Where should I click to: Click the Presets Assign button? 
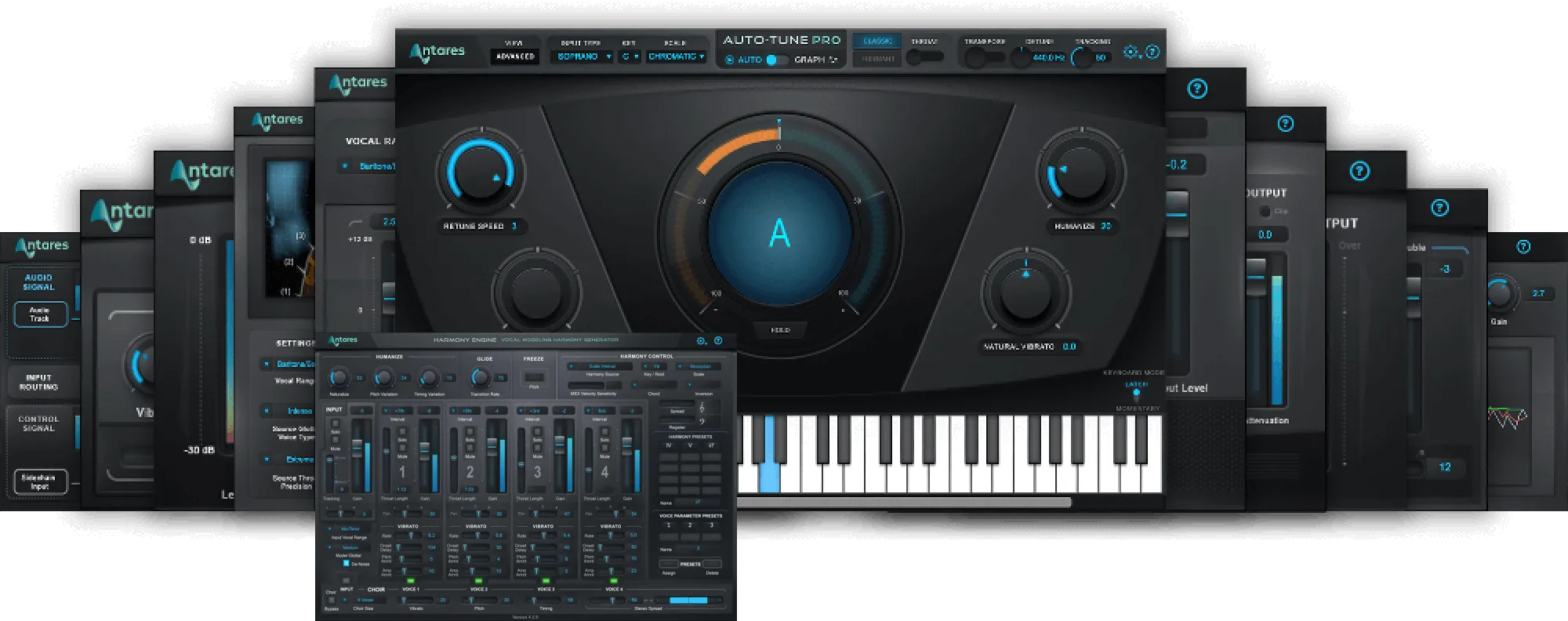tap(669, 564)
